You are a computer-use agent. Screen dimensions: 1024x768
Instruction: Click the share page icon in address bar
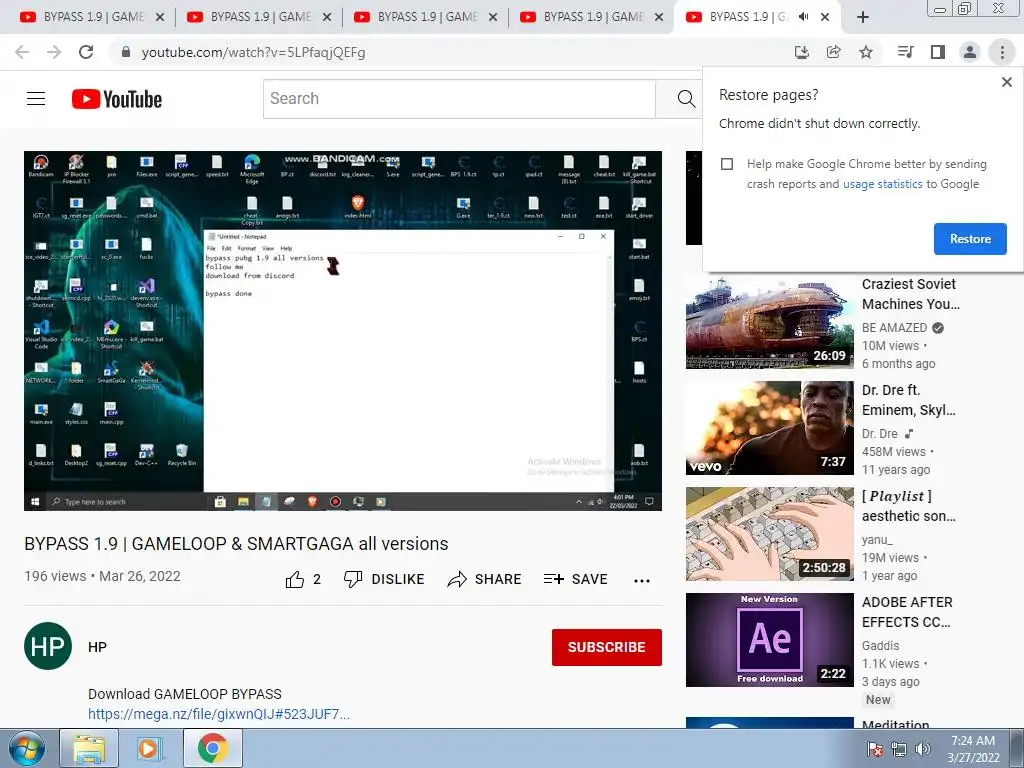[834, 52]
